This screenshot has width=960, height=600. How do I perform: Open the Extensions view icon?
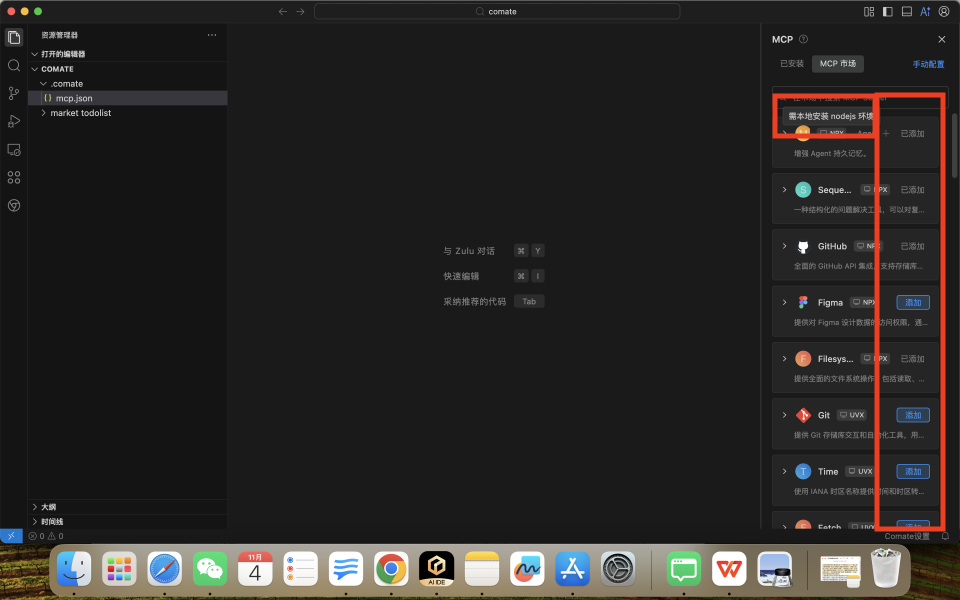tap(14, 177)
